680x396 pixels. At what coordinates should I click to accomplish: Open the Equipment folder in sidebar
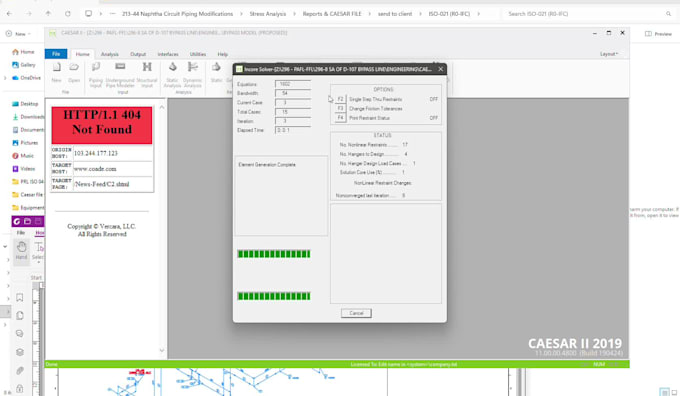[28, 208]
